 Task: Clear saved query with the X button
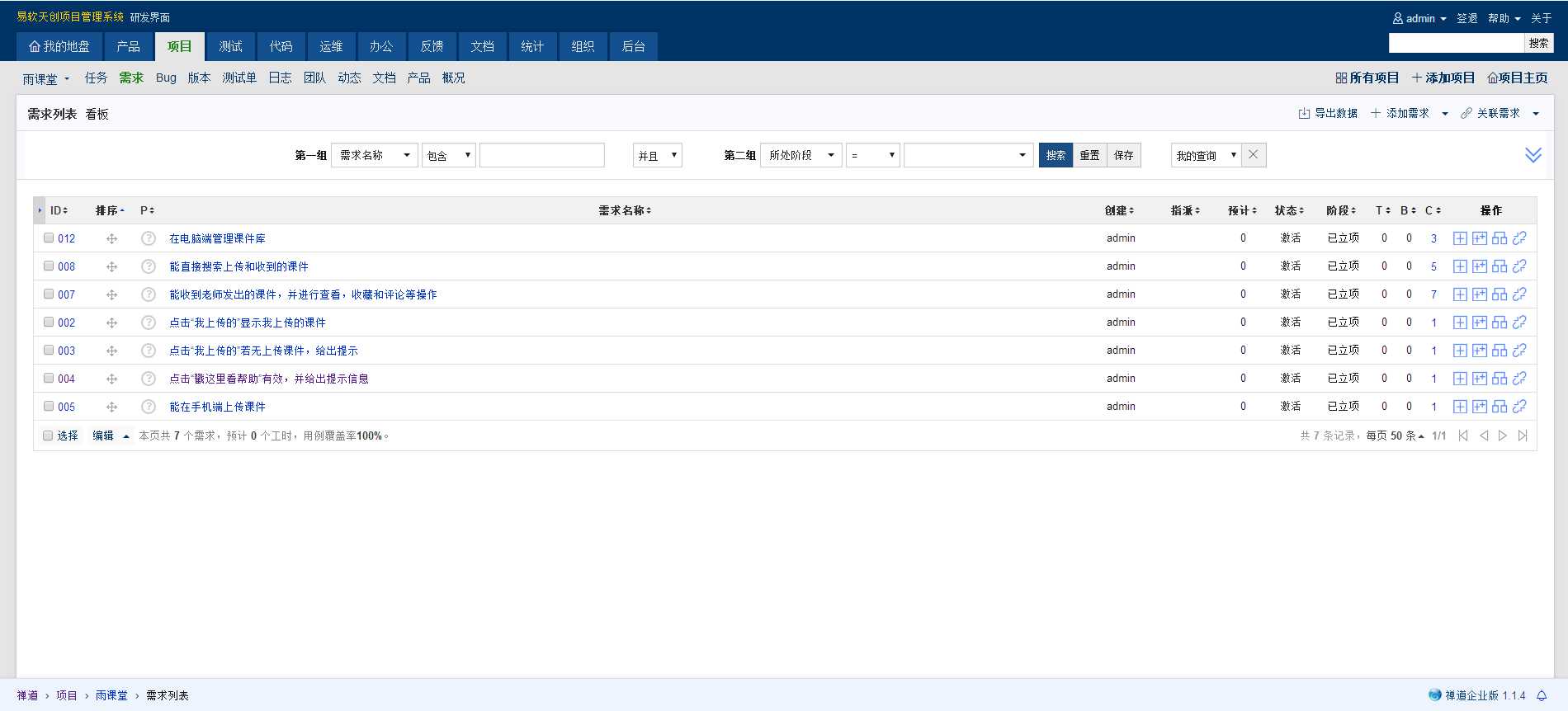click(1254, 155)
